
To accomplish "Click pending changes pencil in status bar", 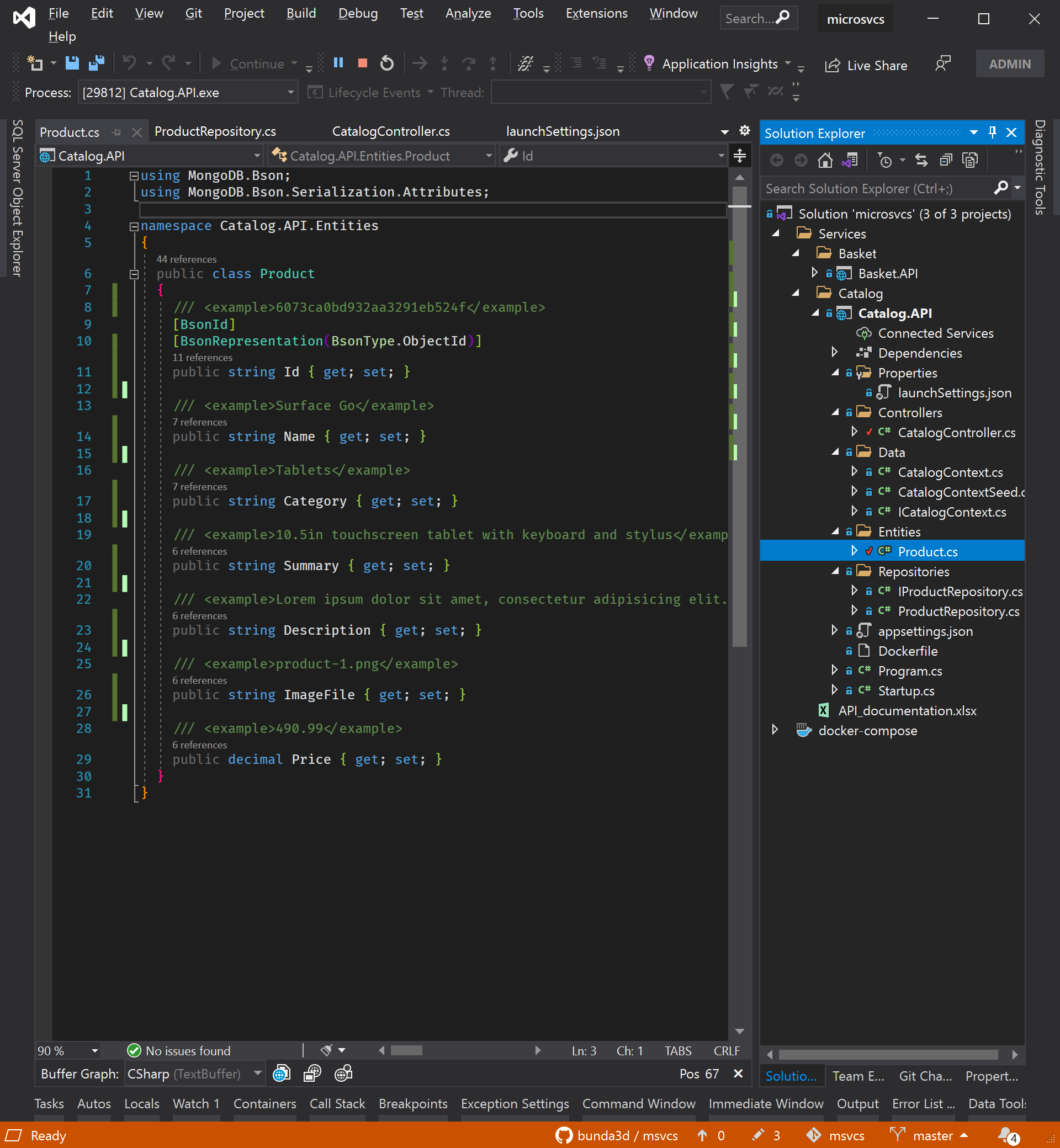I will 765,1135.
